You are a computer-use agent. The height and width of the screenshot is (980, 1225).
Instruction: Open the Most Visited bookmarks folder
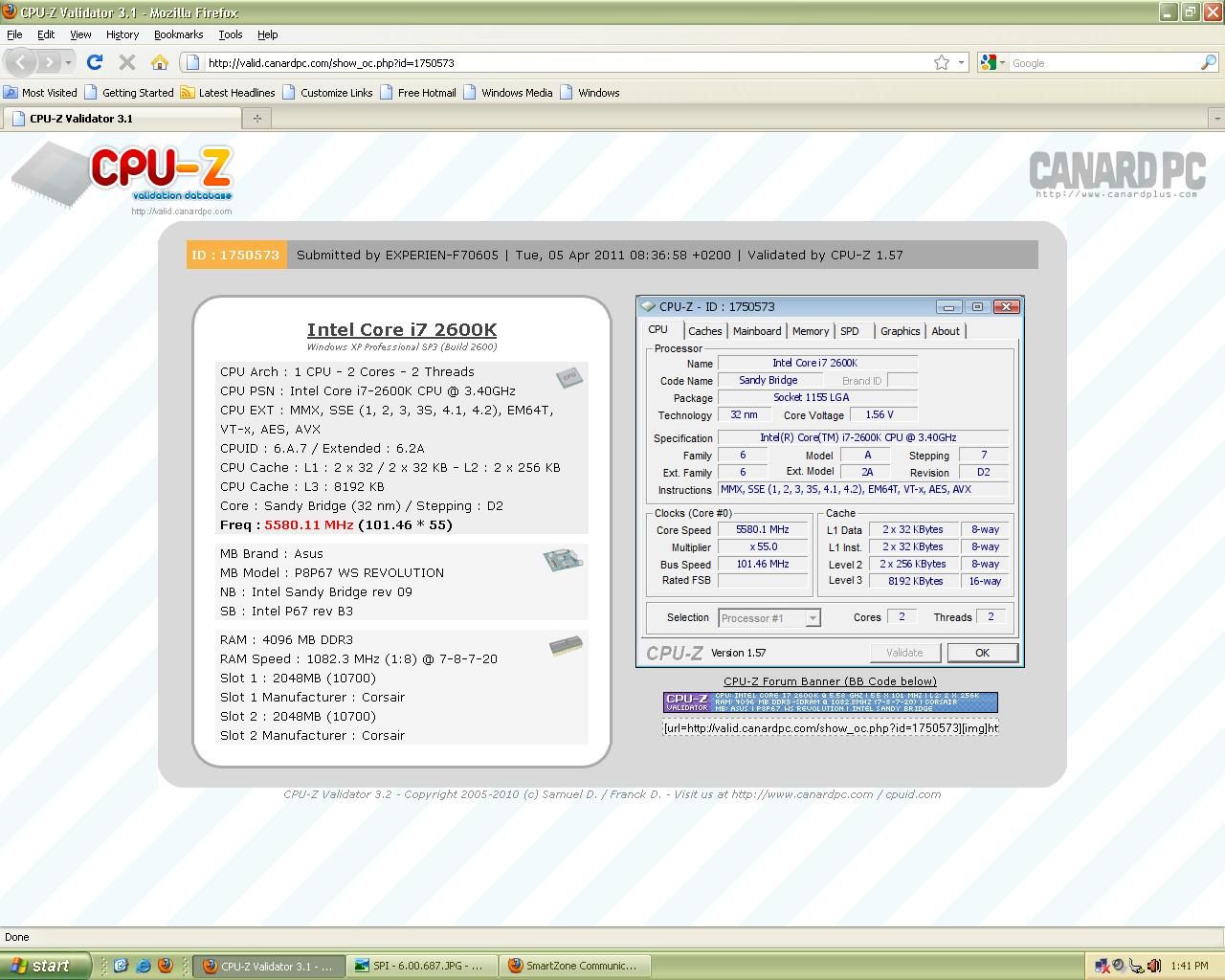tap(40, 93)
